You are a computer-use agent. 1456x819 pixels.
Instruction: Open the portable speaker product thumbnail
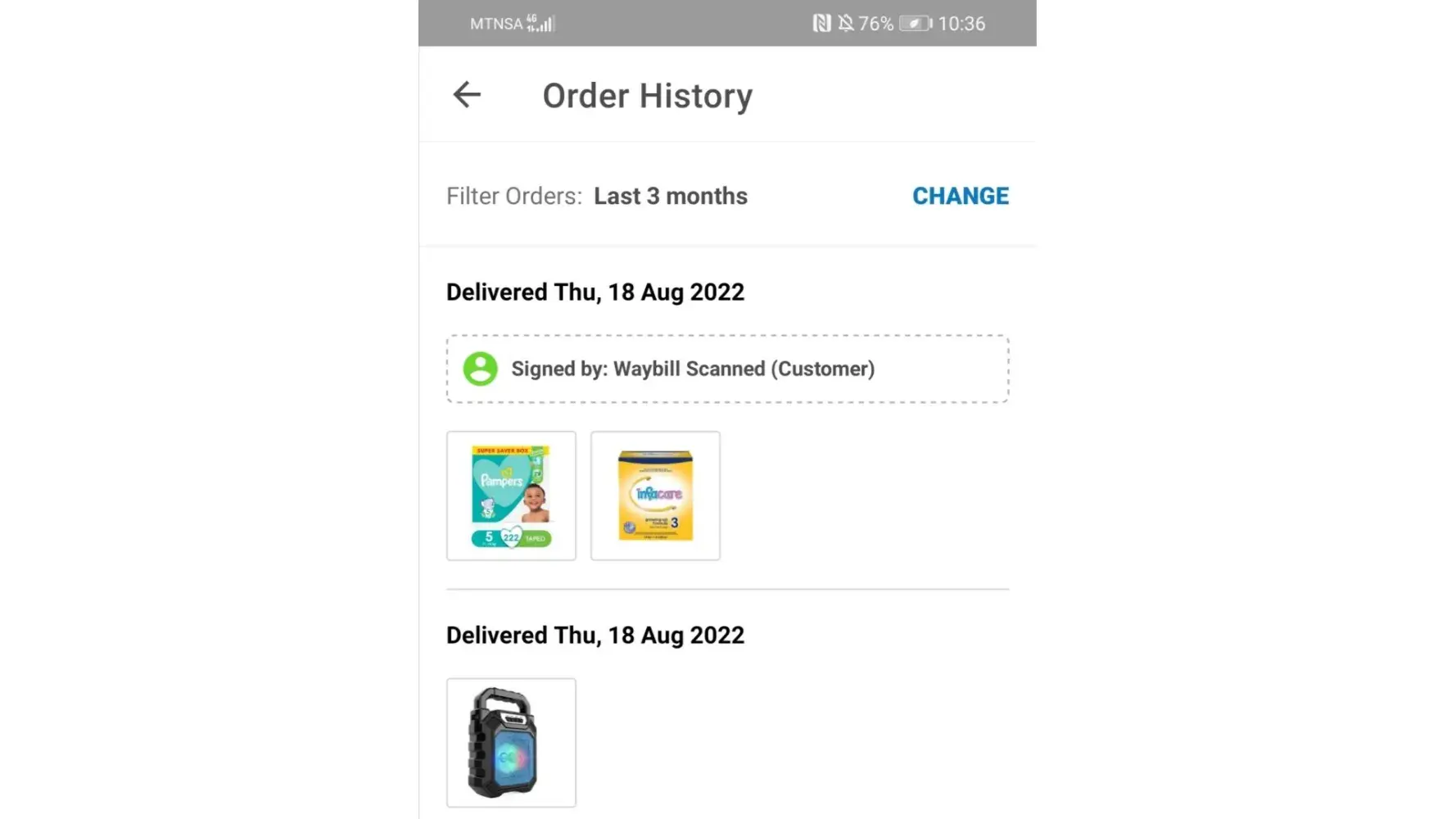pos(511,742)
